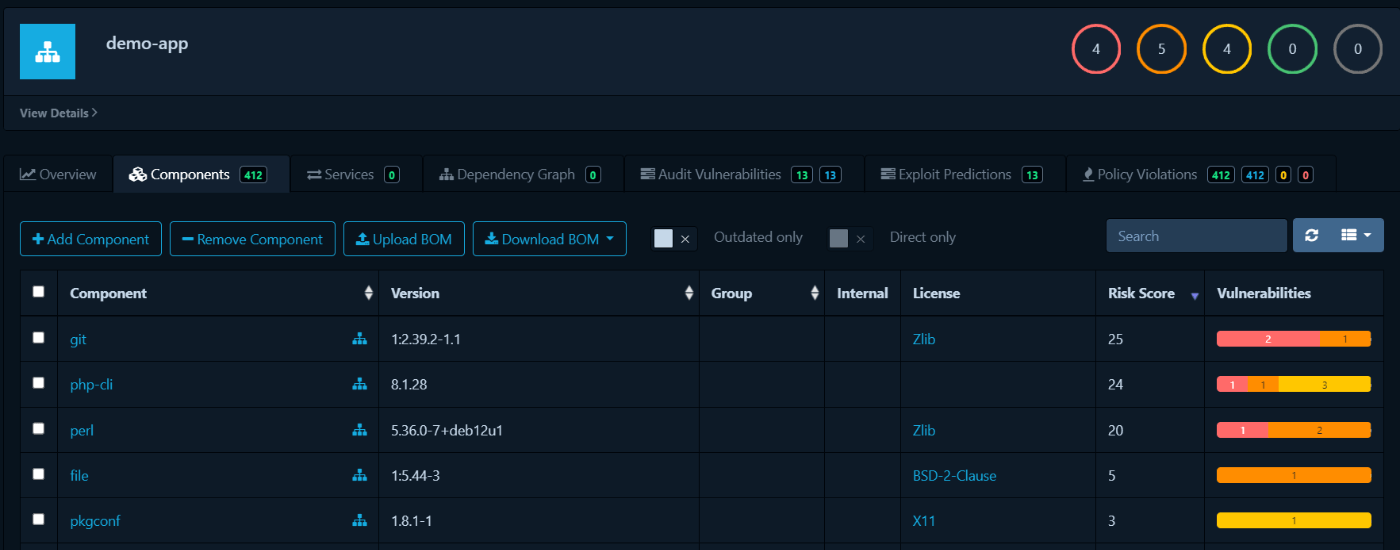Open the BSD-2-Clause license link
The image size is (1400, 550).
tap(954, 476)
